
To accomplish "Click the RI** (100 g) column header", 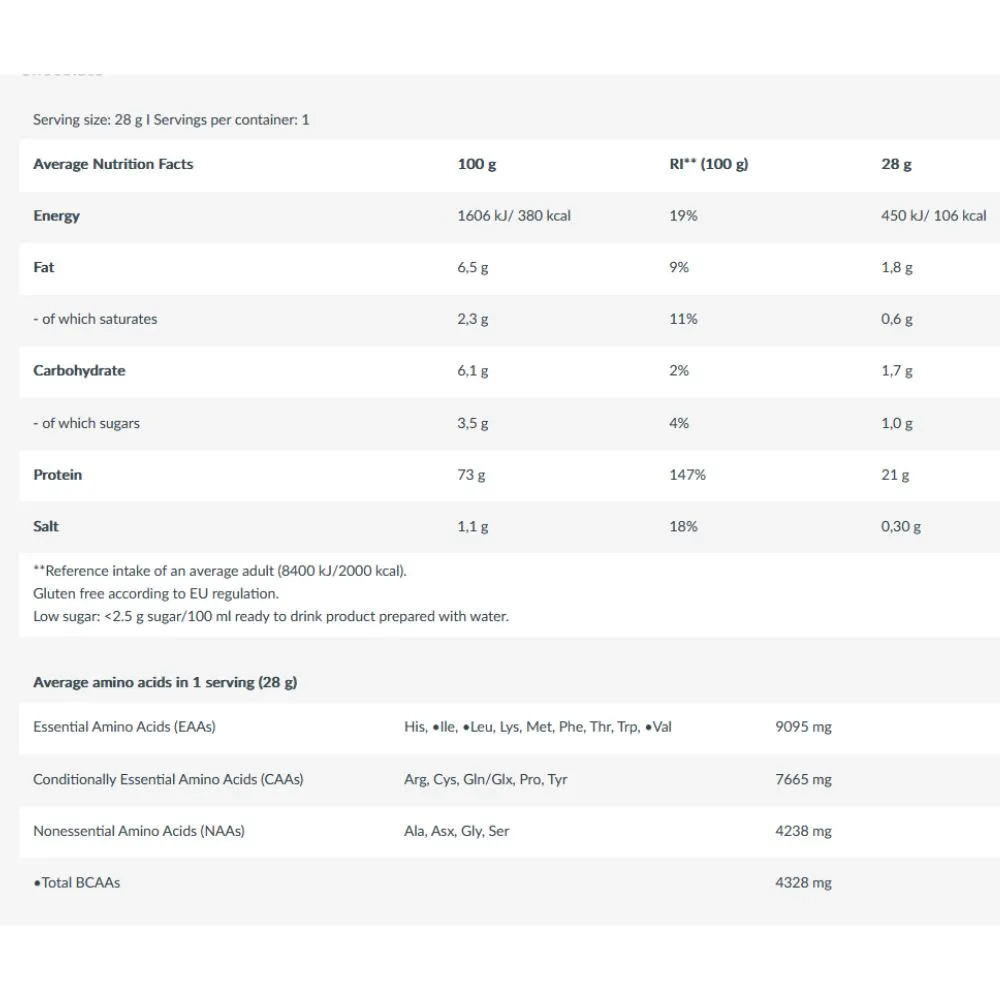I will [709, 164].
